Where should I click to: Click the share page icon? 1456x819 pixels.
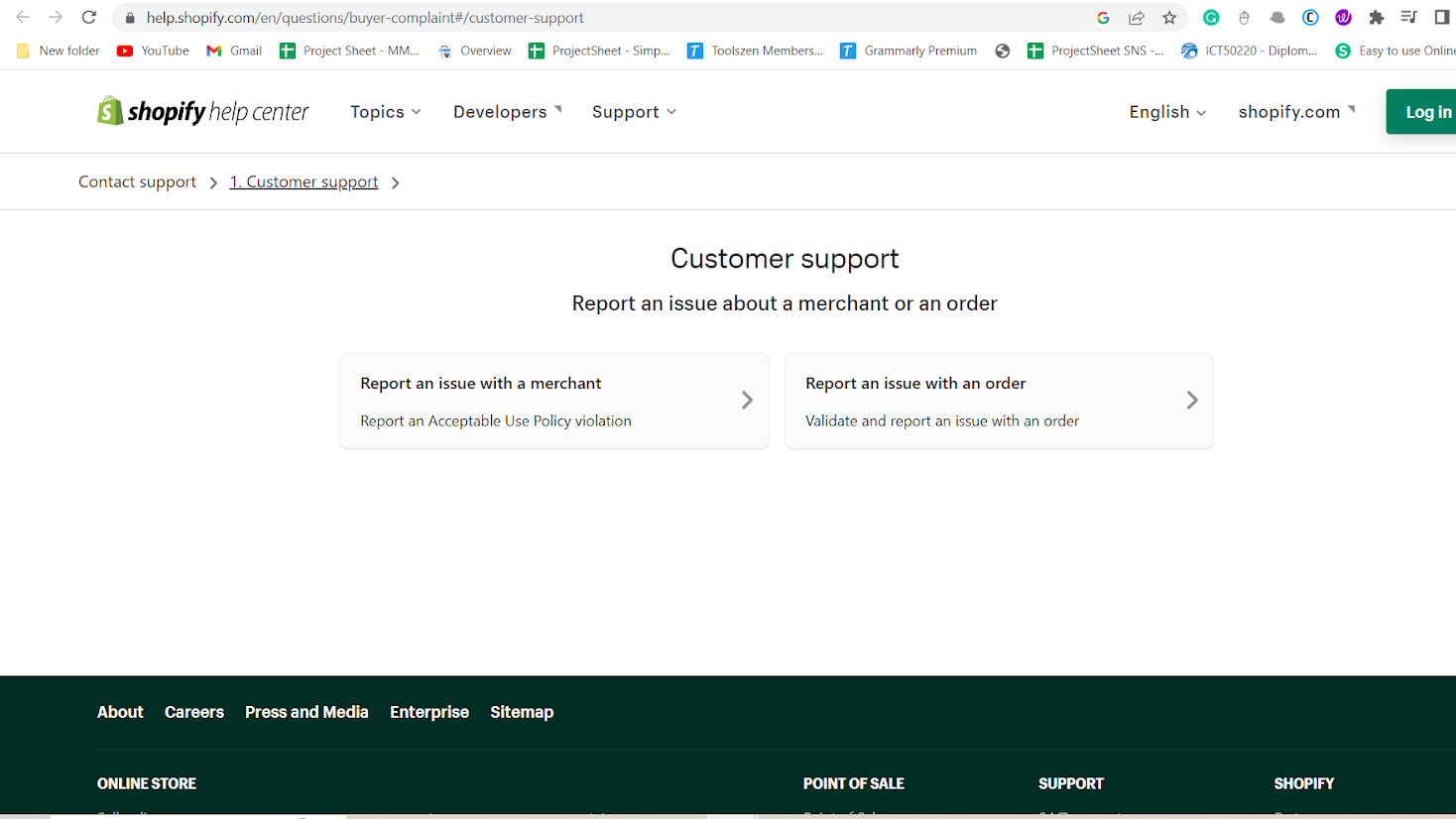(x=1137, y=18)
